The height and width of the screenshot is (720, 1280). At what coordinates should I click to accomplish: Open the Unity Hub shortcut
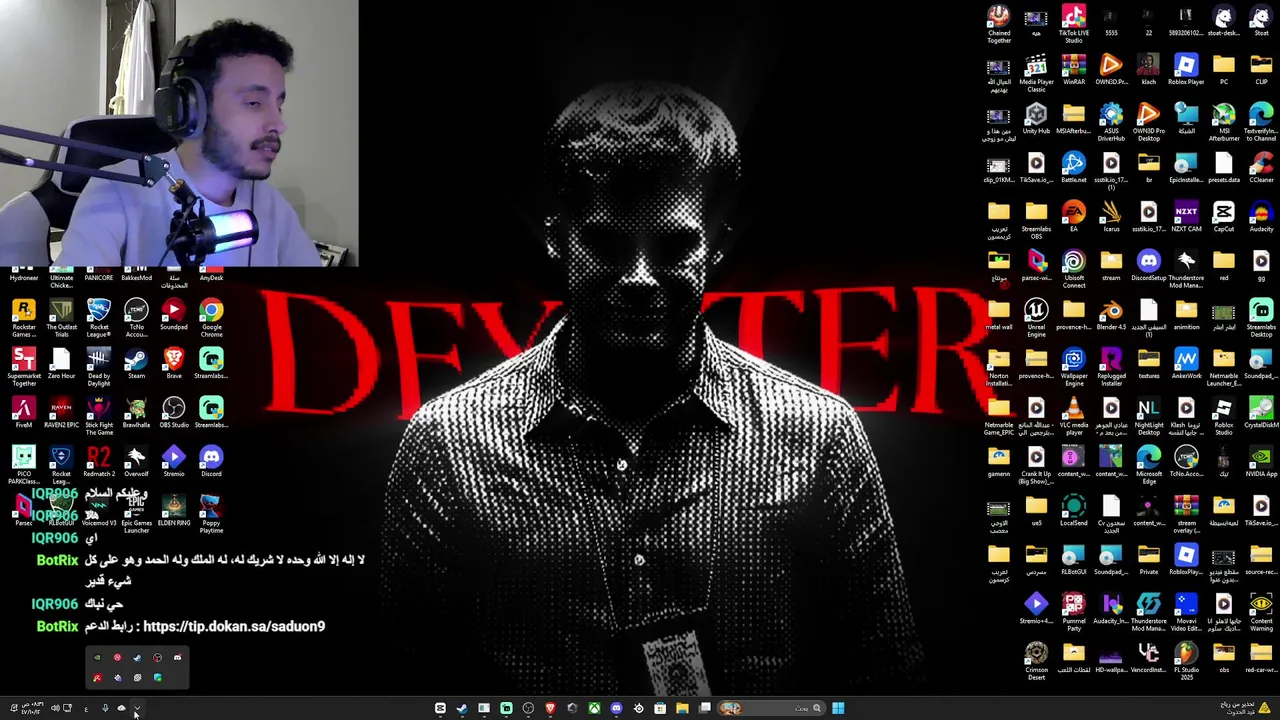tap(1036, 120)
